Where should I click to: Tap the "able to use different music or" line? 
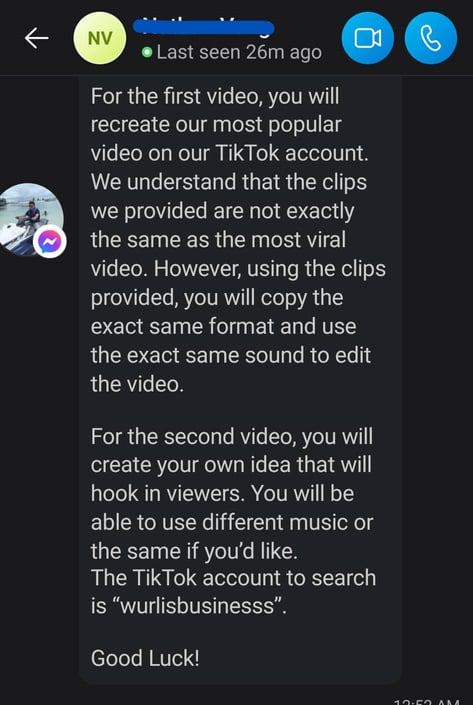click(232, 522)
